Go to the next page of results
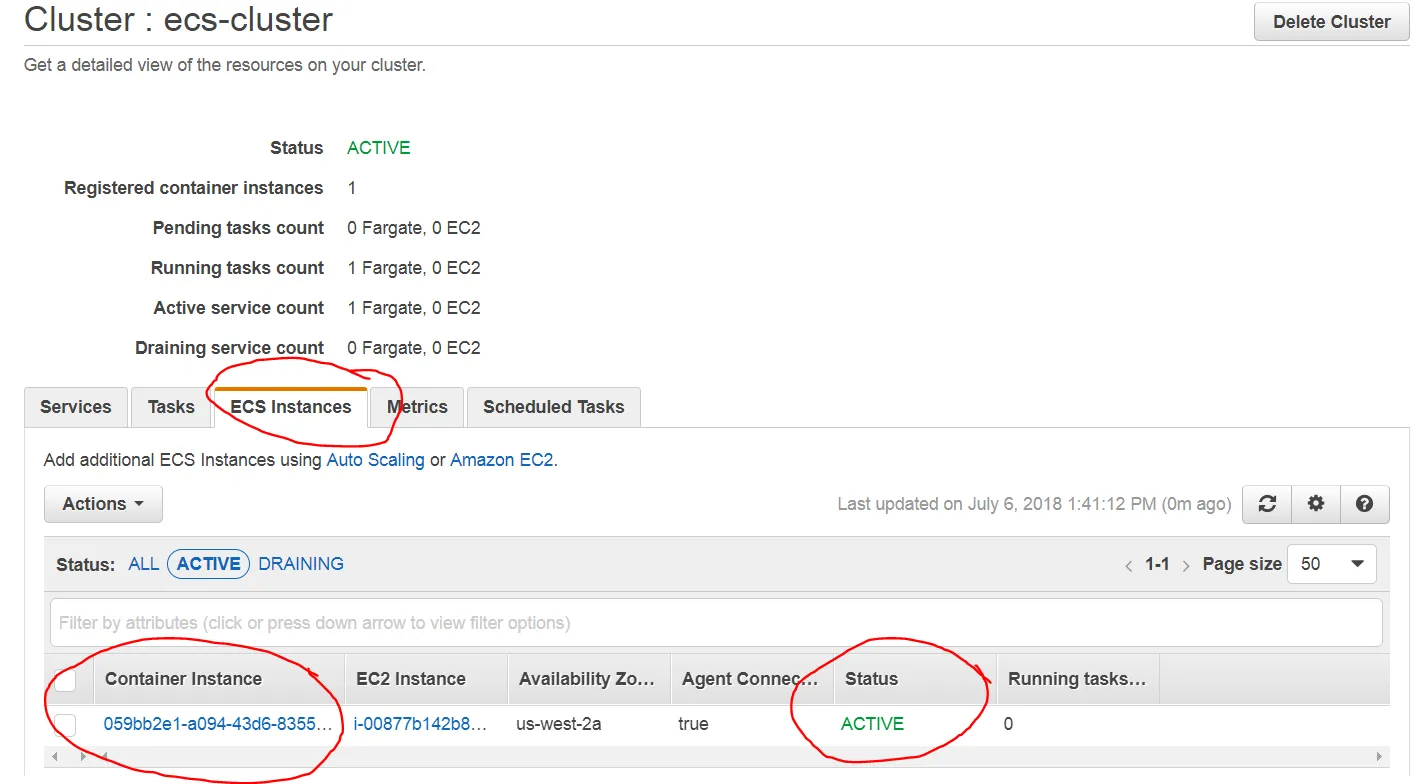 (x=1186, y=566)
